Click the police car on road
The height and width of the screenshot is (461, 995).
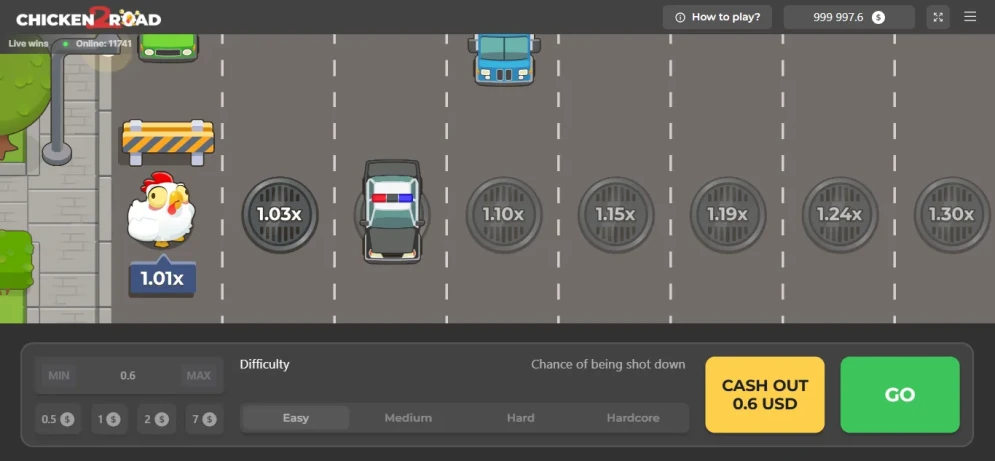click(x=392, y=211)
